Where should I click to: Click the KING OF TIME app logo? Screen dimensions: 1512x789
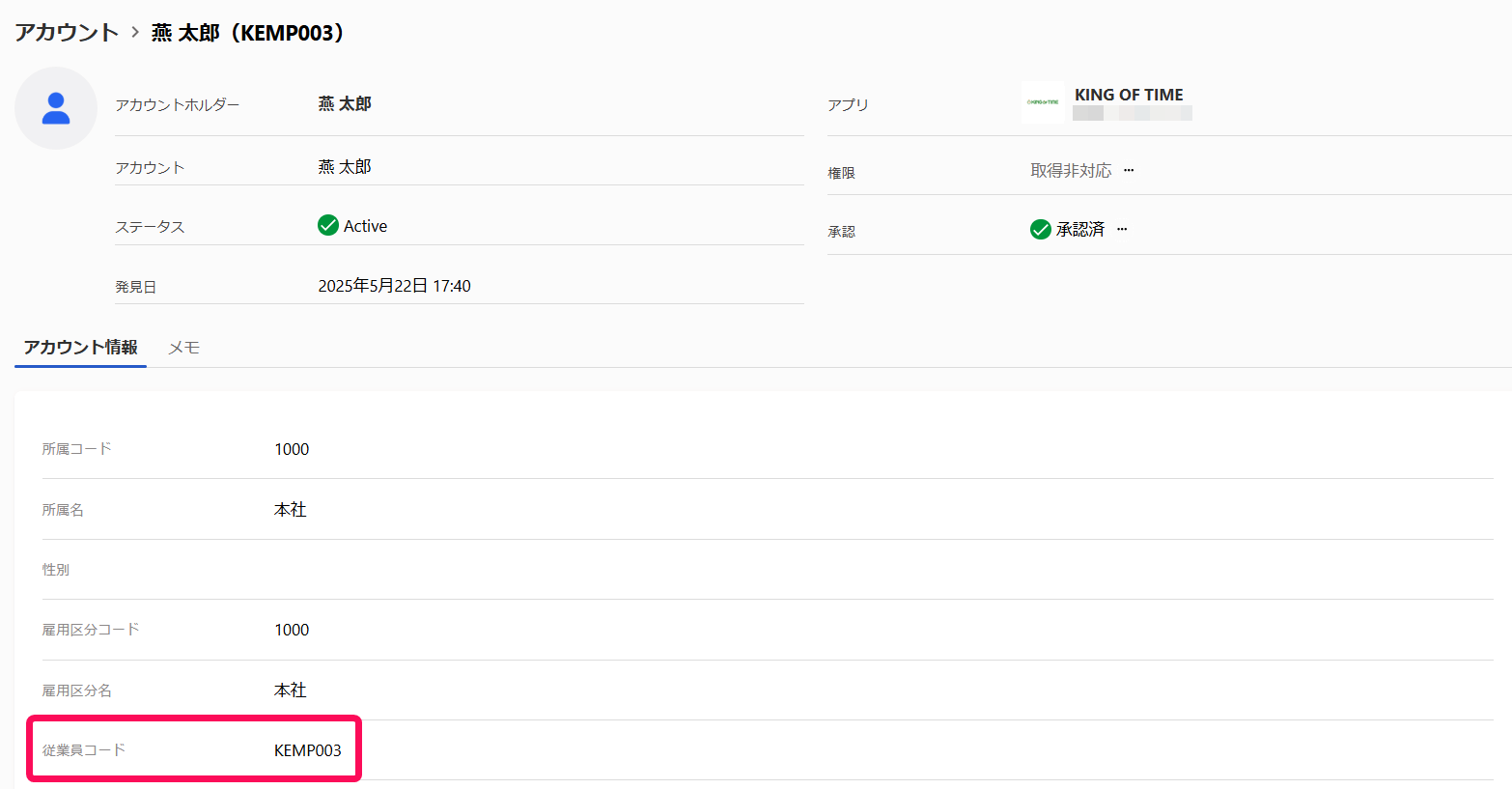point(1043,101)
